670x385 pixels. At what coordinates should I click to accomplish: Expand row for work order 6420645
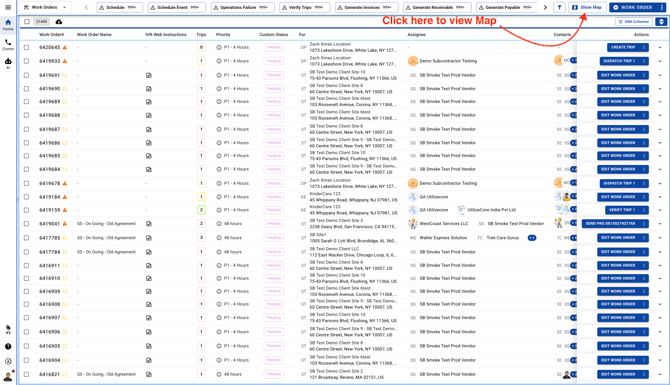[x=660, y=47]
